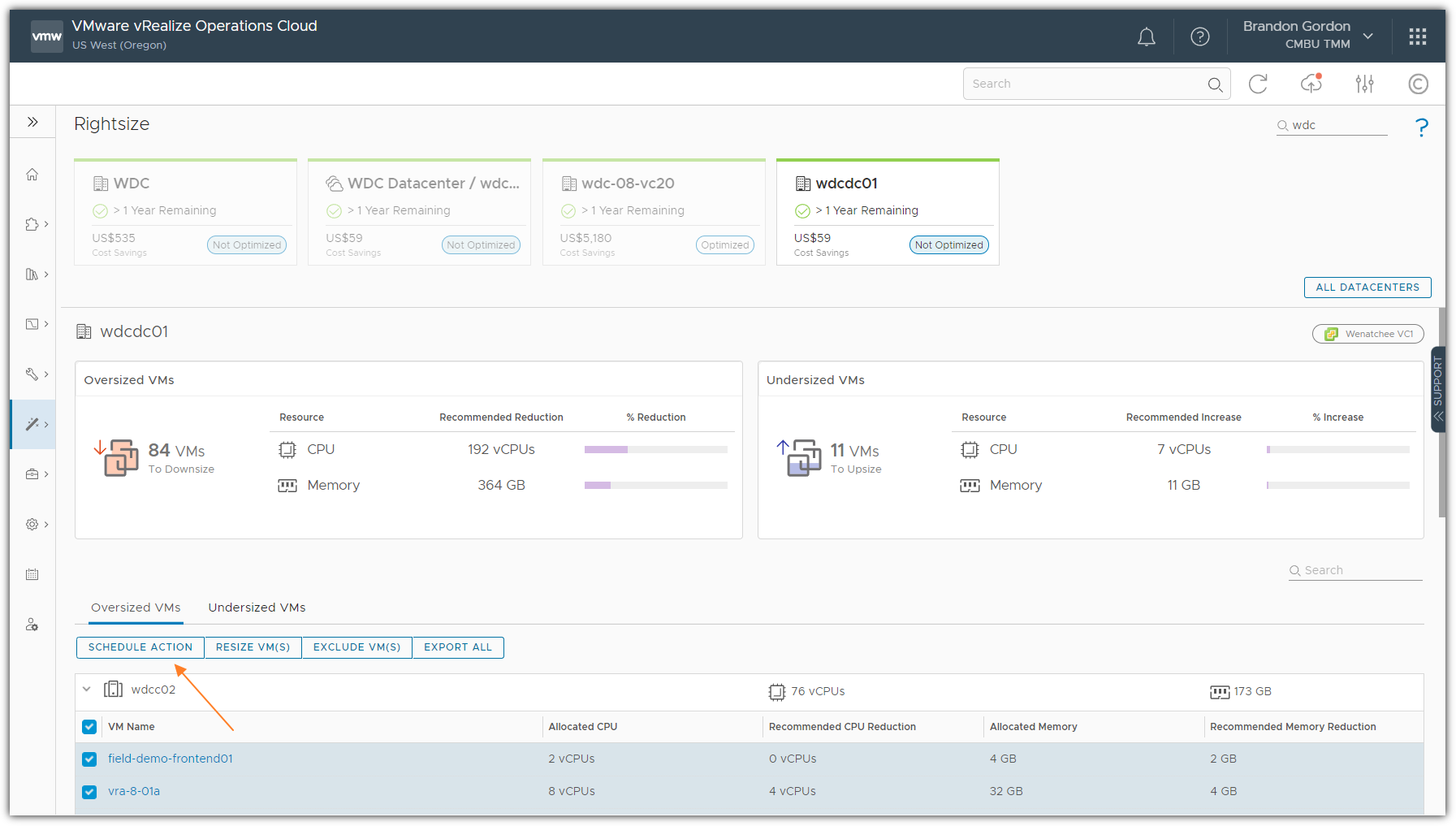Viewport: 1456px width, 826px height.
Task: Open the Brandon Gordon user dropdown
Action: pyautogui.click(x=1307, y=35)
